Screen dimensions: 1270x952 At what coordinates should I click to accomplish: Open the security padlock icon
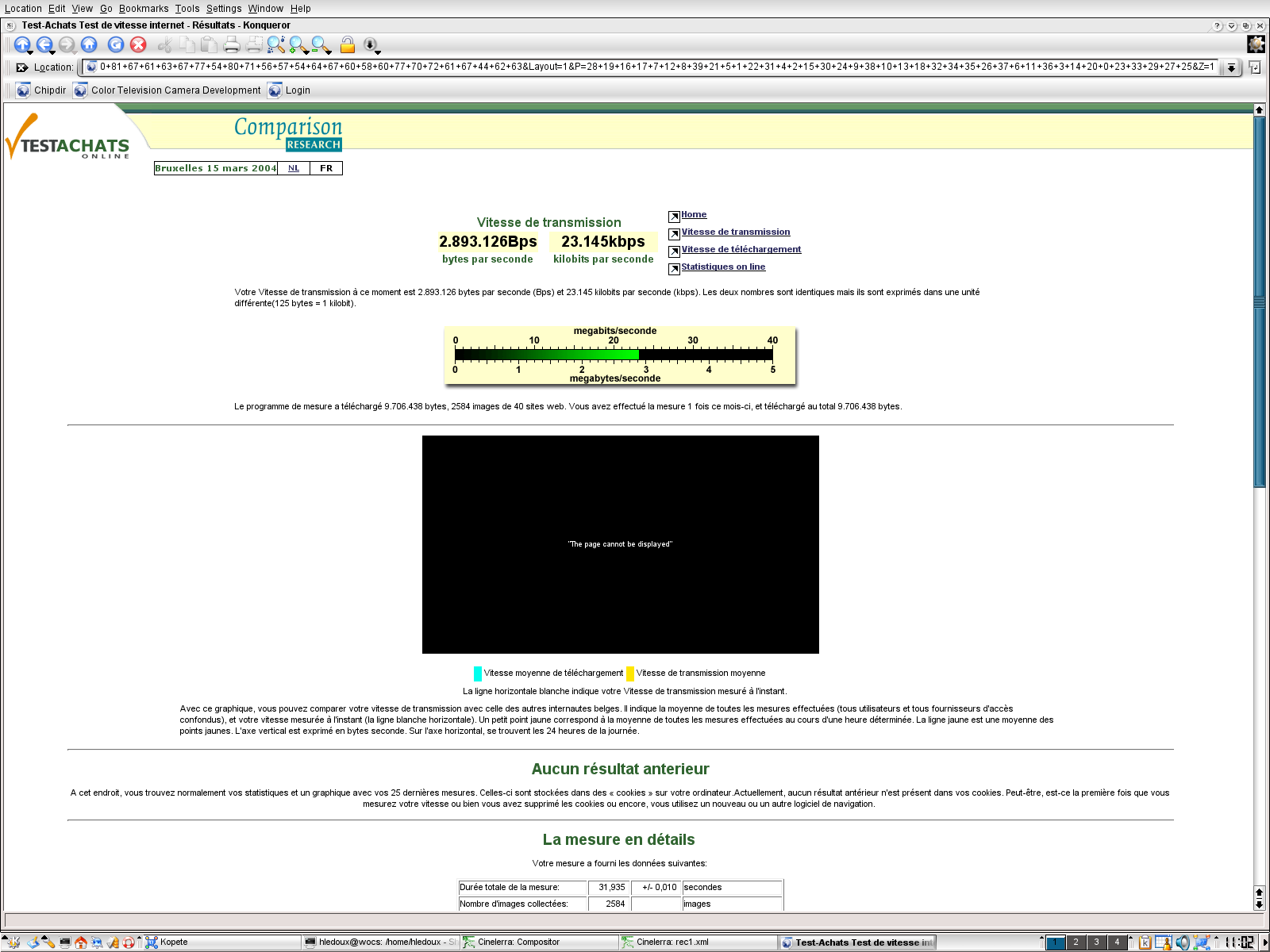click(347, 44)
